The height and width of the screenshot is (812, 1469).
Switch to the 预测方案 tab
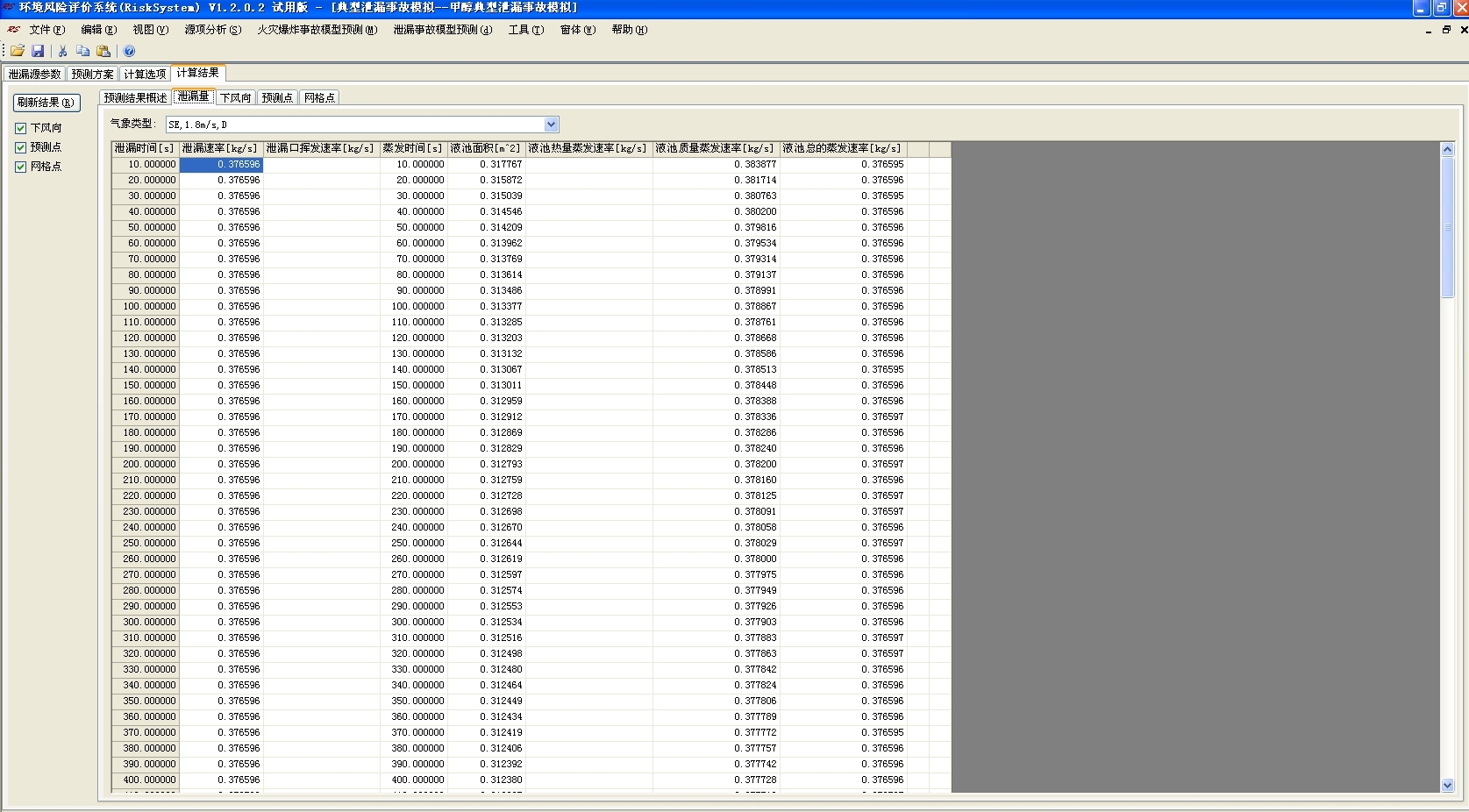[92, 74]
